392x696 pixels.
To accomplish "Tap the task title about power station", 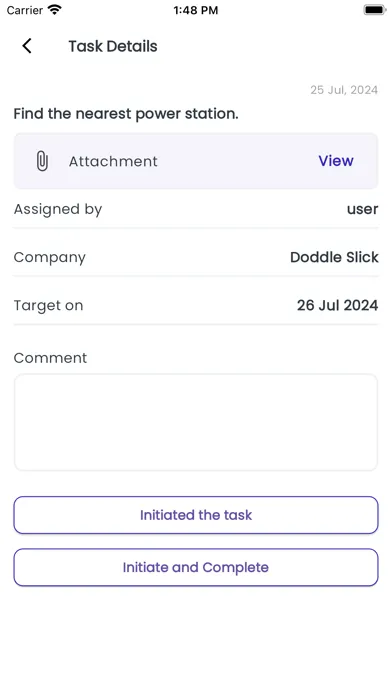I will coord(126,114).
